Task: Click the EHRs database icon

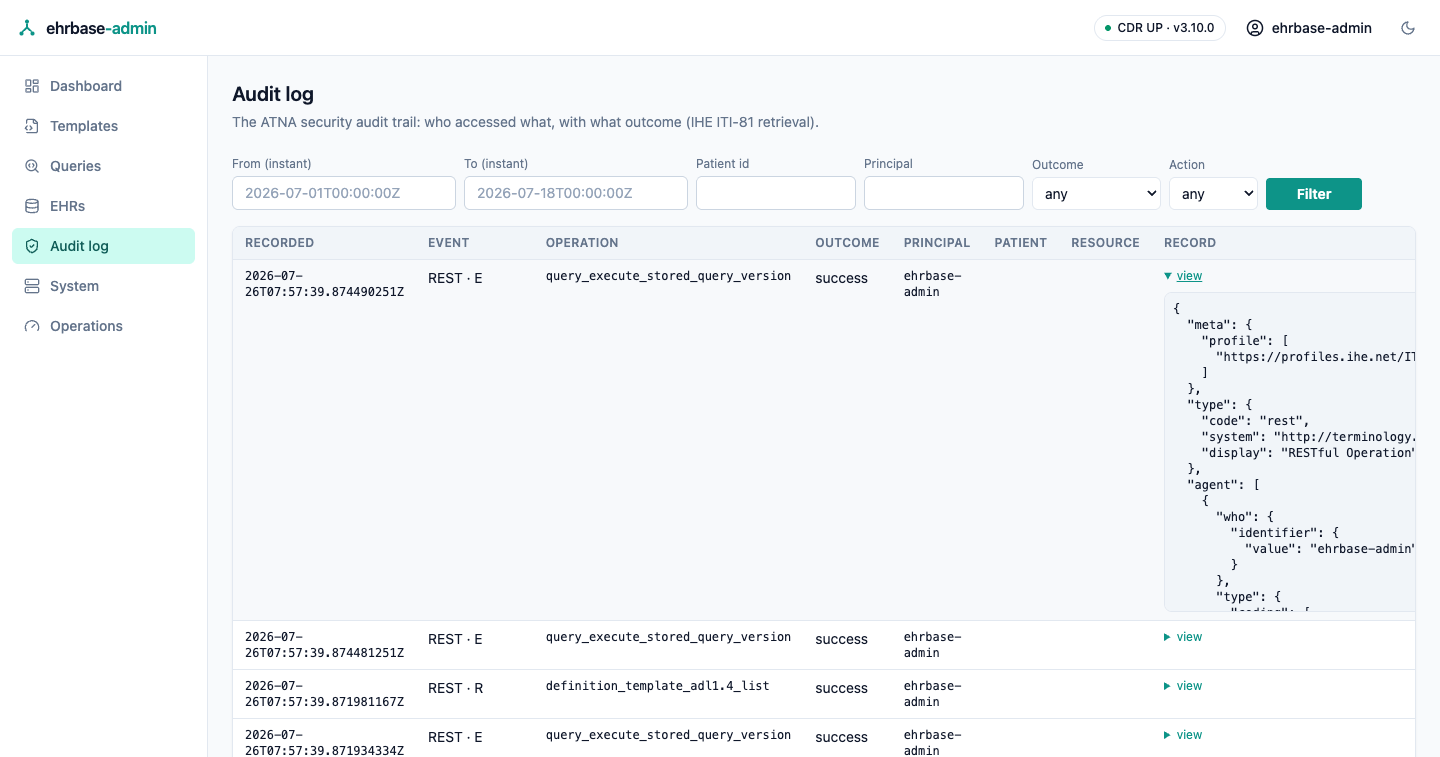Action: [32, 206]
